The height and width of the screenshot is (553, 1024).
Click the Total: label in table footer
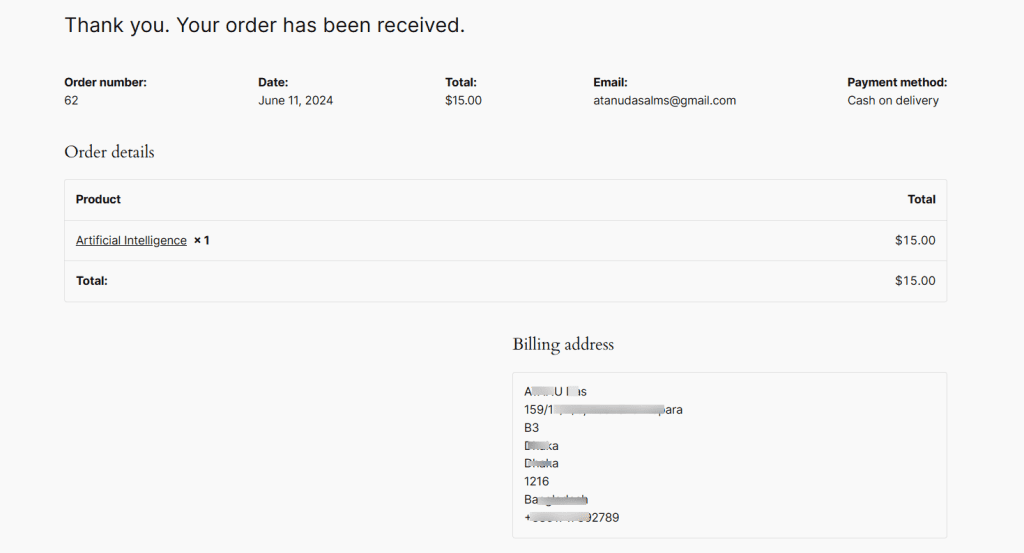92,281
